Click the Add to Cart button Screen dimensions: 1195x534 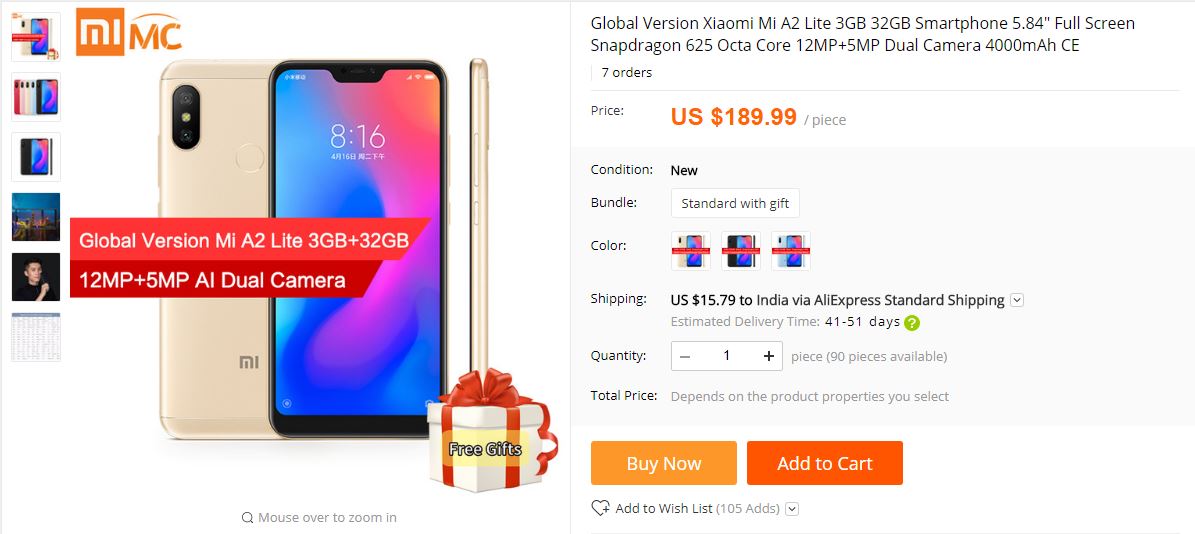(x=825, y=463)
